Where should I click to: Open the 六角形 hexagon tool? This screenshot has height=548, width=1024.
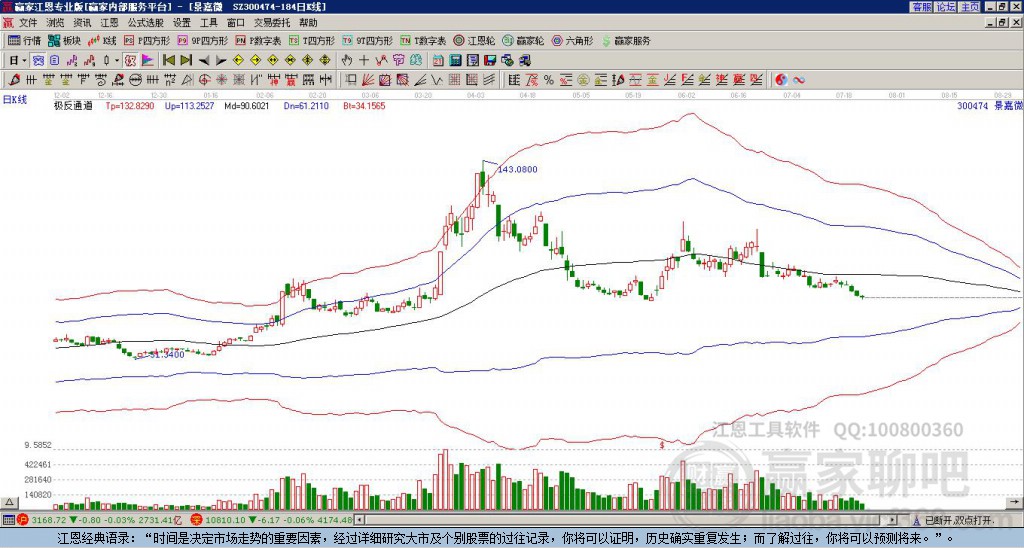click(573, 40)
